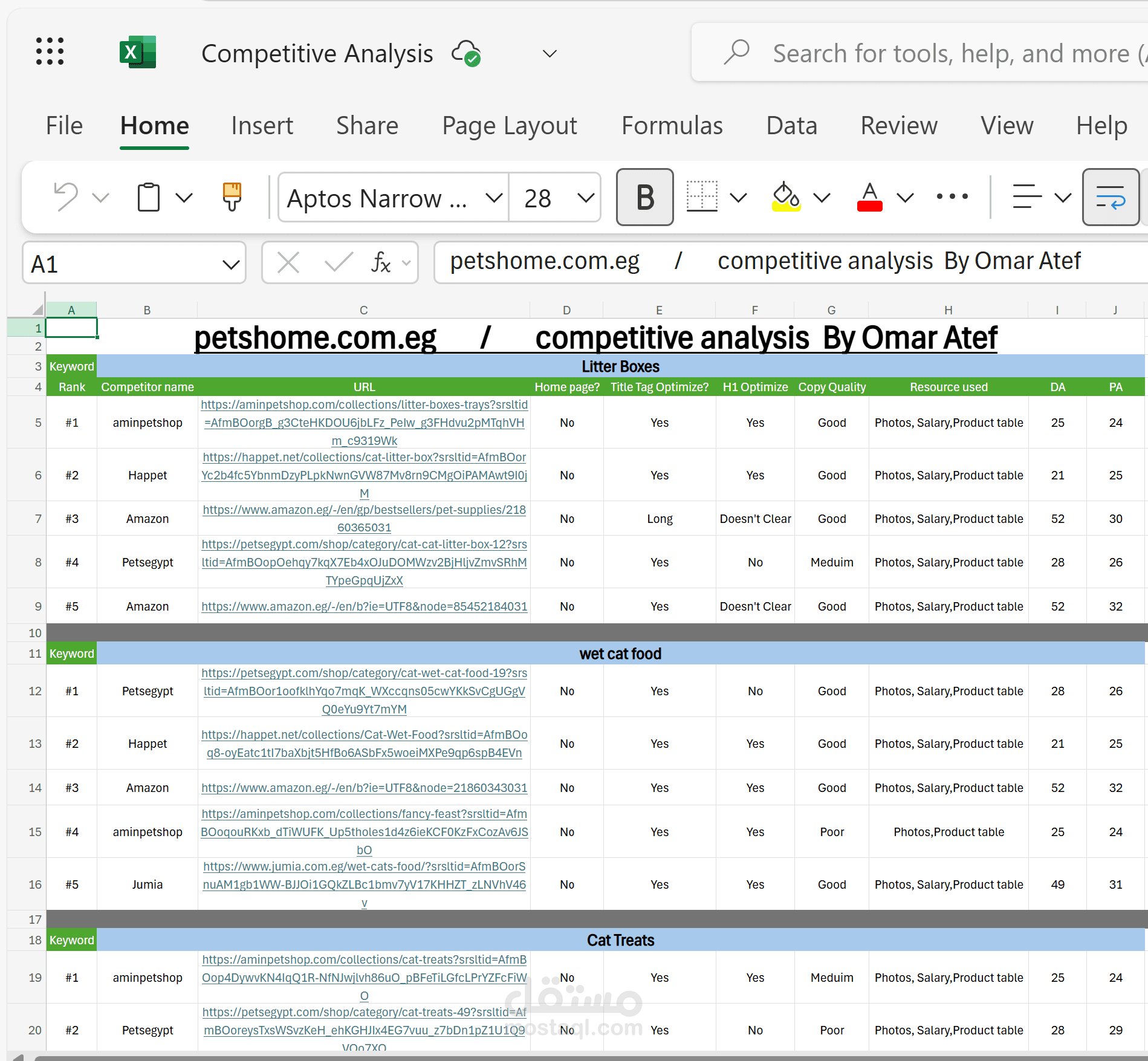Image resolution: width=1148 pixels, height=1061 pixels.
Task: Open the app launcher grid
Action: [50, 51]
